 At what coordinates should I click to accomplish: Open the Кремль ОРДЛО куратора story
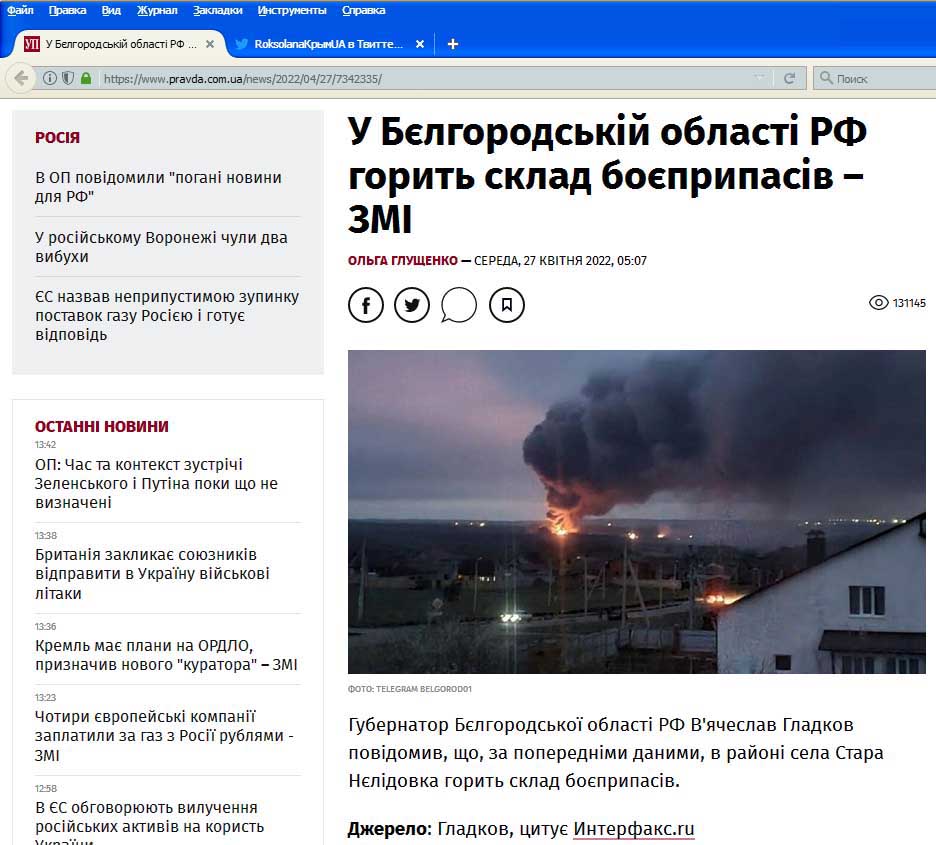pos(166,655)
